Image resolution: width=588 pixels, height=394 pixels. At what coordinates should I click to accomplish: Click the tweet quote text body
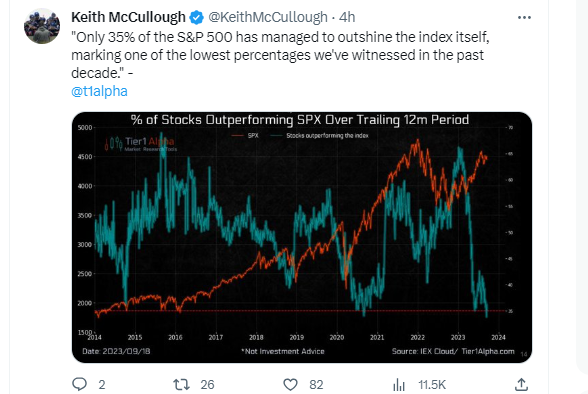[x=280, y=55]
